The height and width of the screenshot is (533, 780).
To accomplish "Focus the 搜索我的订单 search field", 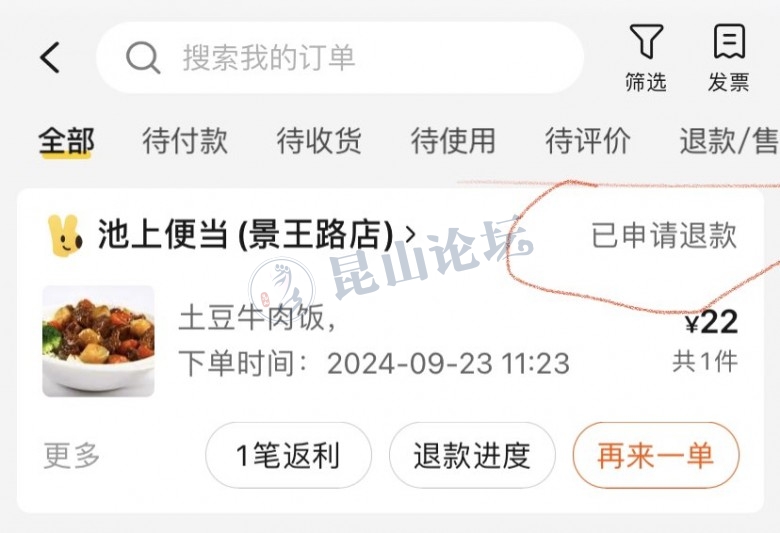I will click(x=340, y=58).
